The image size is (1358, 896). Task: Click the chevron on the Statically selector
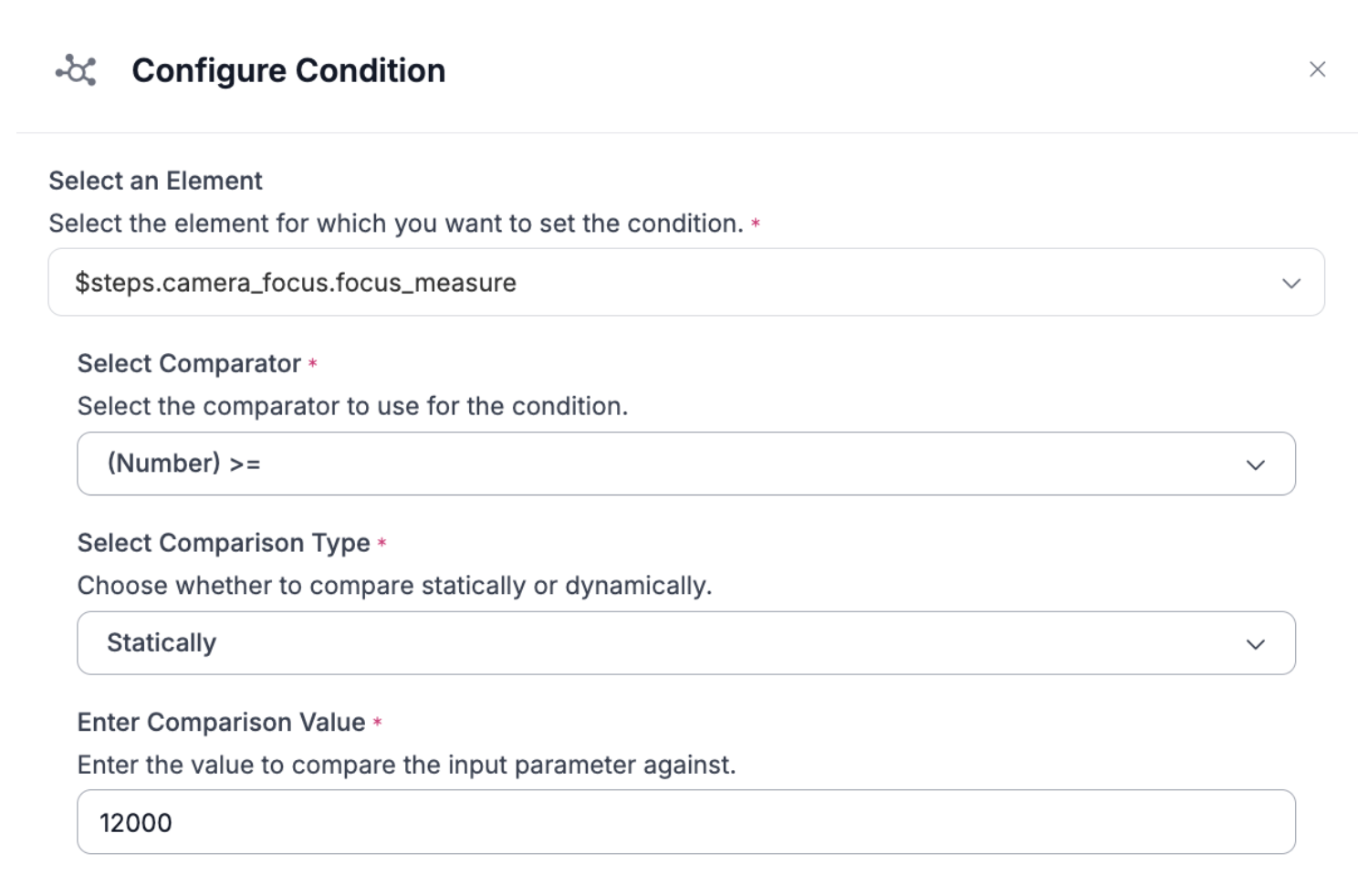tap(1256, 644)
